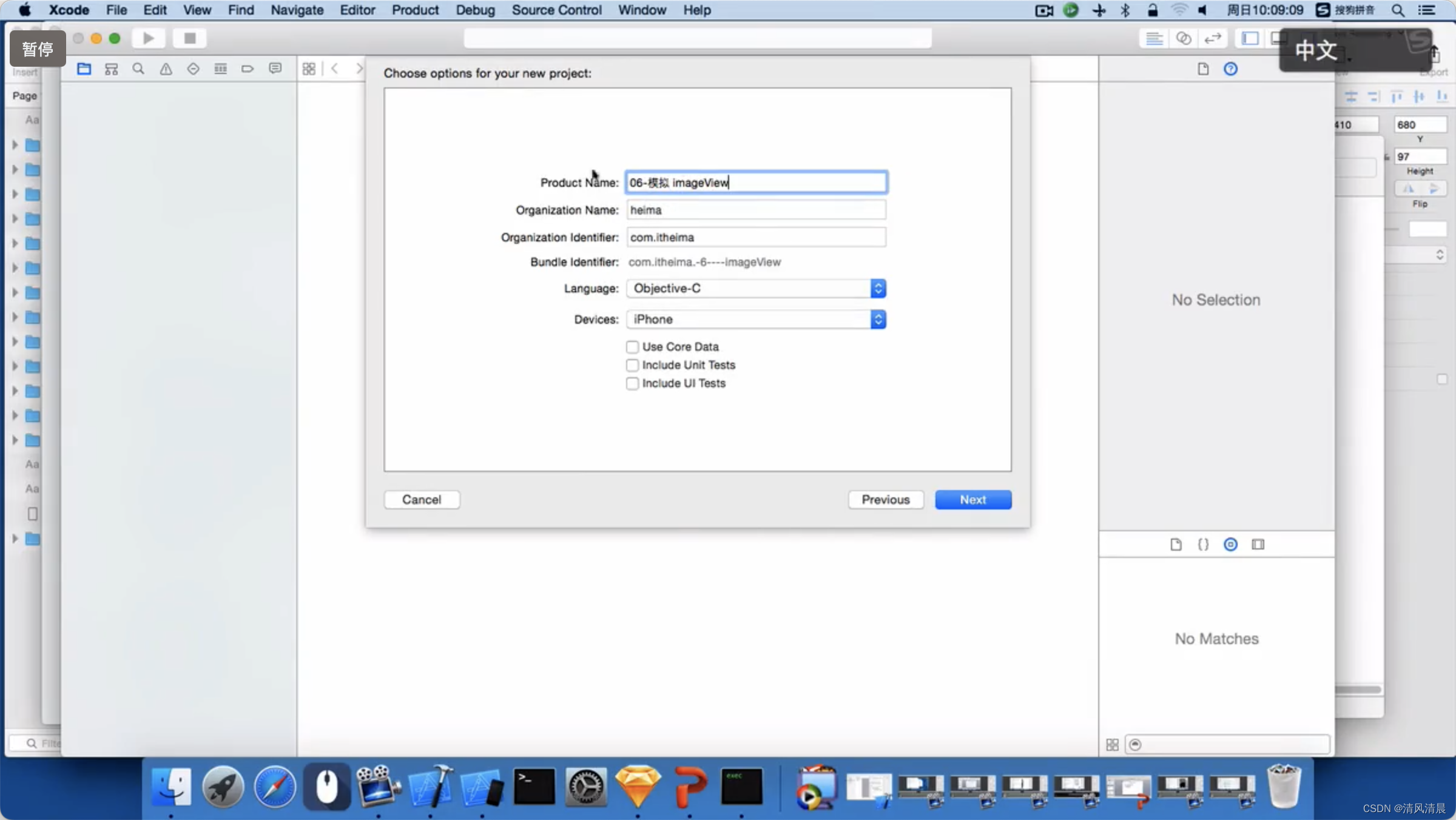
Task: Click the Cancel button
Action: 422,499
